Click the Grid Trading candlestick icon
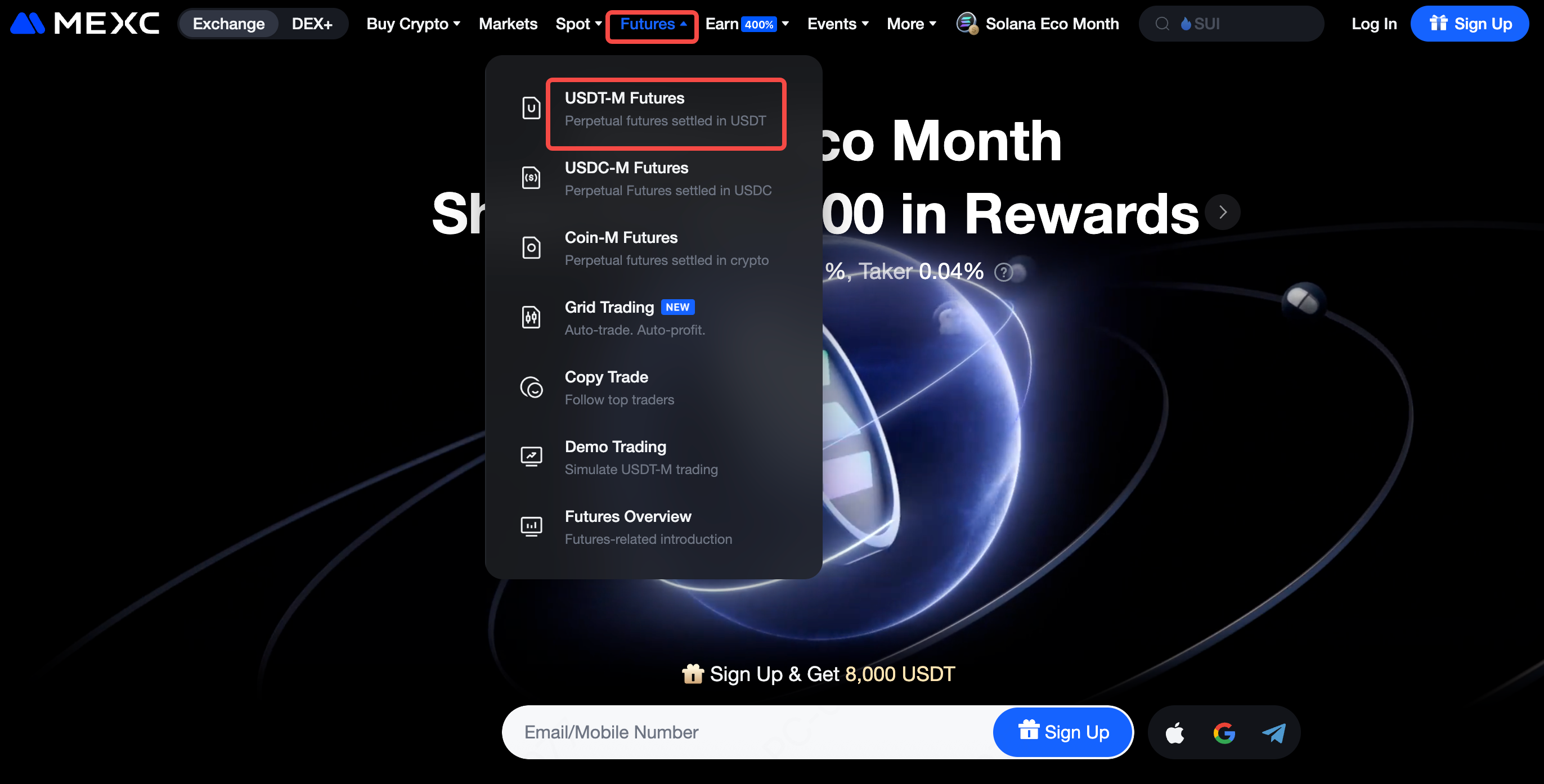This screenshot has height=784, width=1544. [x=531, y=317]
